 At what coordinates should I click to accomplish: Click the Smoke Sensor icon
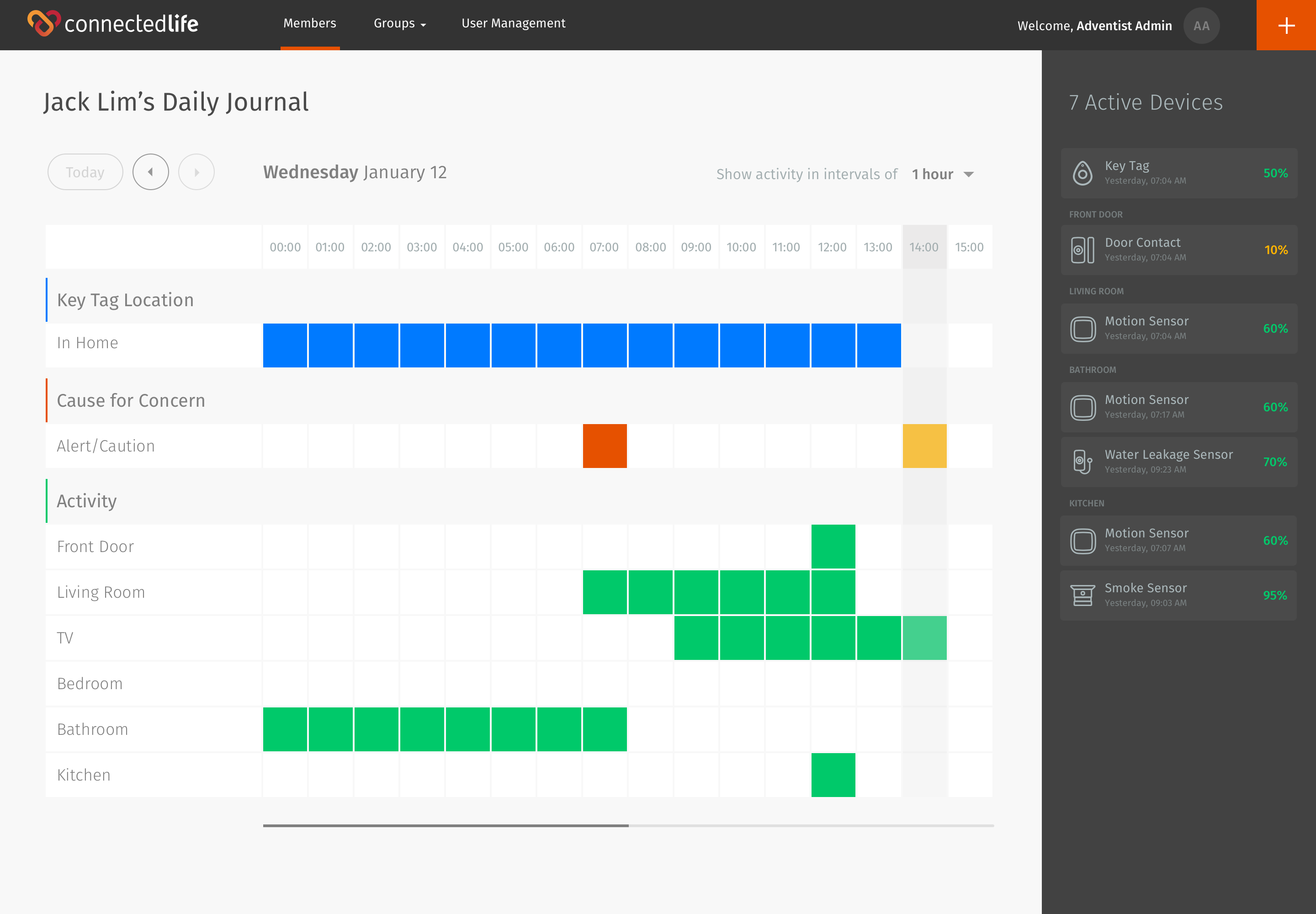coord(1083,595)
